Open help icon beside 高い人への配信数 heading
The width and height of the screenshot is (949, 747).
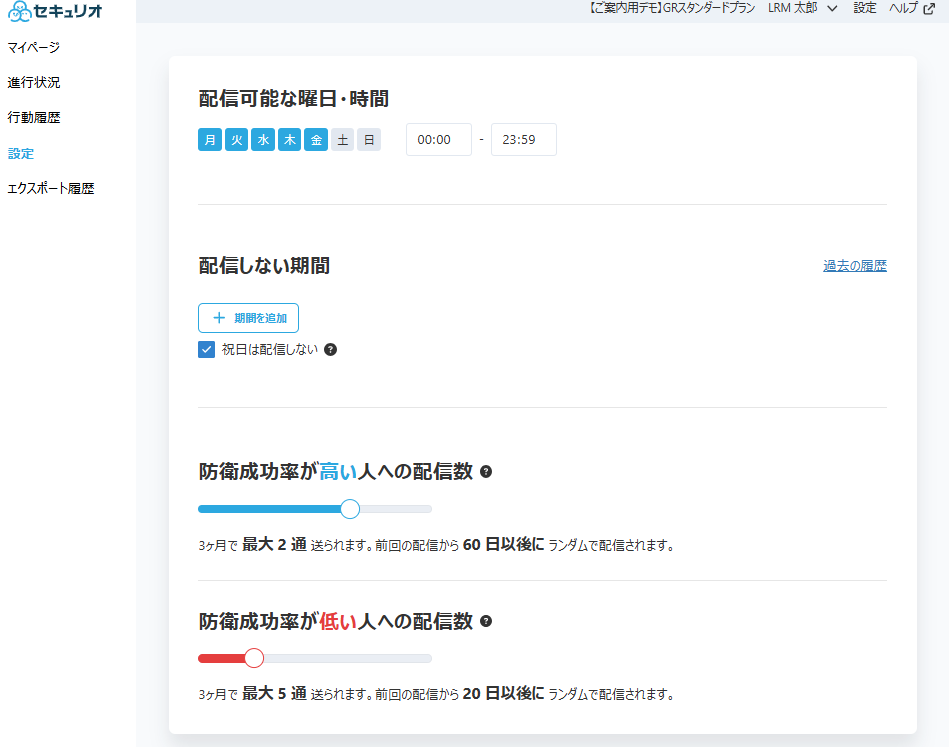pyautogui.click(x=486, y=472)
